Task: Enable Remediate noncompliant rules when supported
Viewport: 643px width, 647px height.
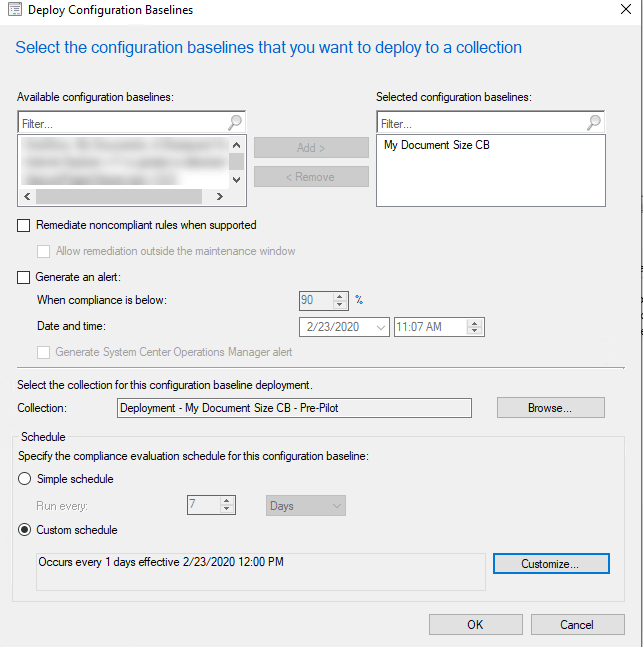Action: [x=24, y=225]
